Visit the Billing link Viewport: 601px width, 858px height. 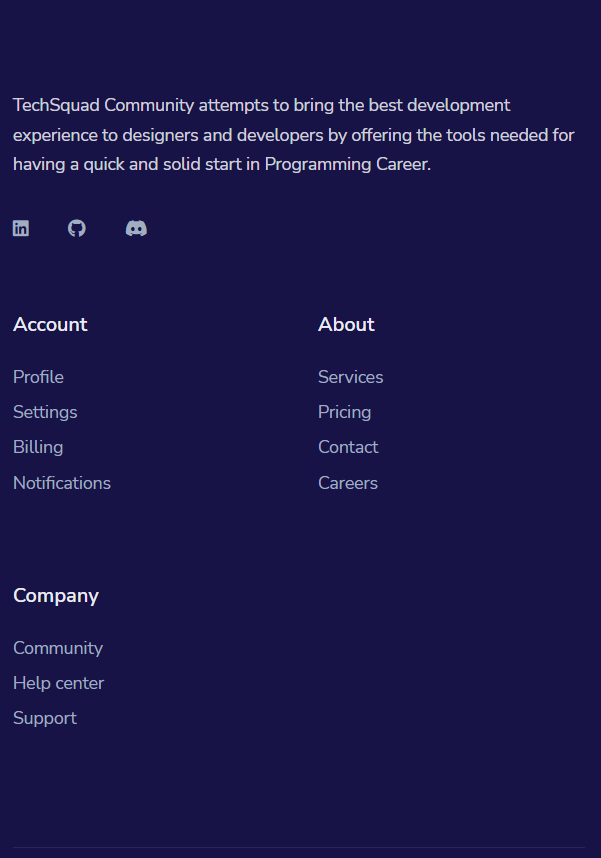pyautogui.click(x=38, y=448)
